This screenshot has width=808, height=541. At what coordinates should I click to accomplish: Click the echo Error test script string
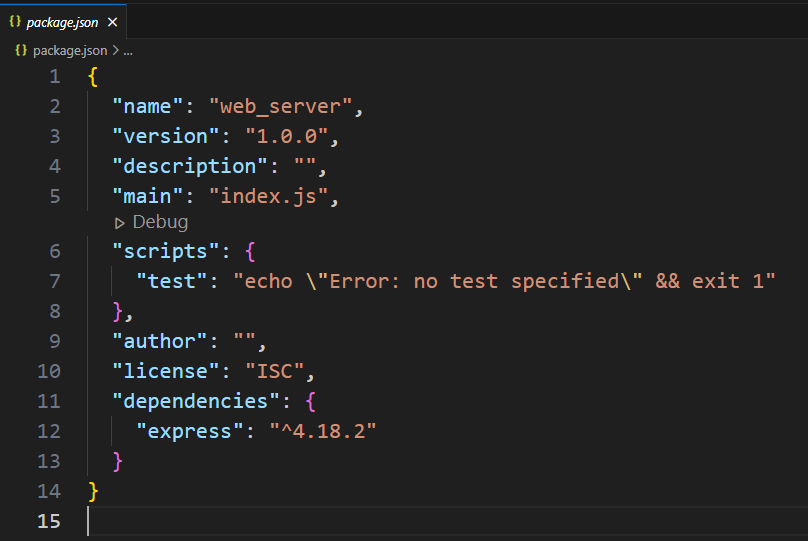504,281
